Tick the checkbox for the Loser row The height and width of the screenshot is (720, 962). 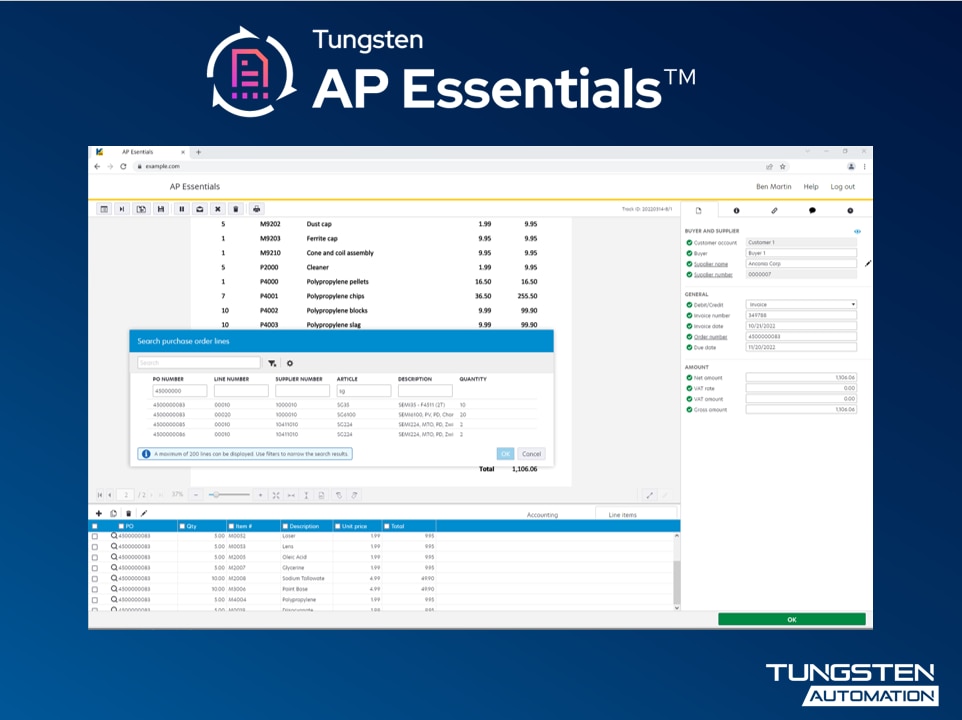95,537
